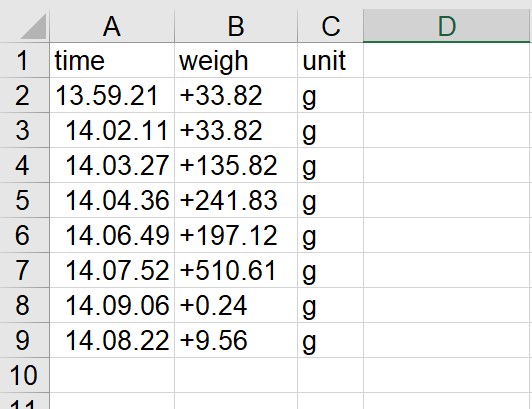The width and height of the screenshot is (532, 409).
Task: Select the cell showing 14.08.22
Action: [x=112, y=340]
